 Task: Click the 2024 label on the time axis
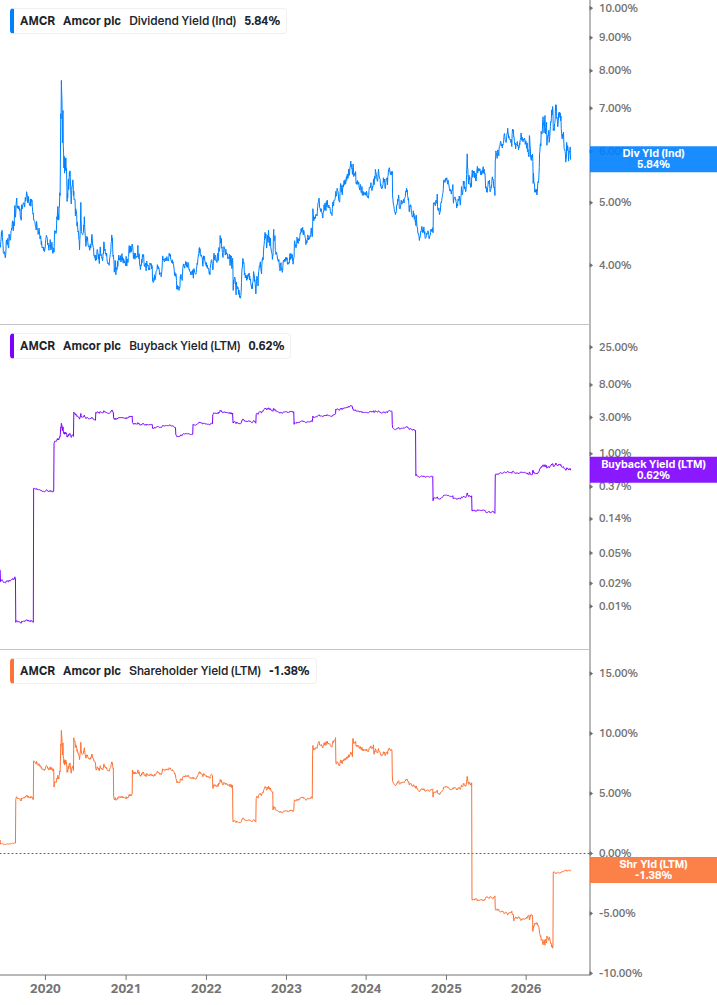pos(366,989)
